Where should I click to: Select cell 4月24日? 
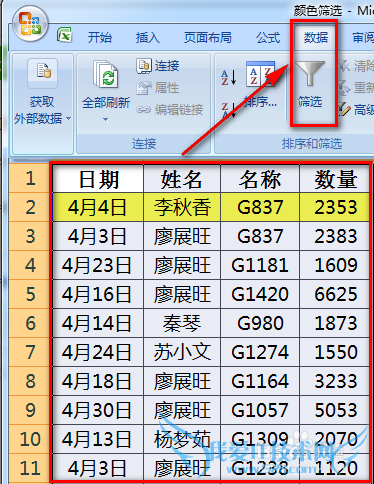point(98,352)
